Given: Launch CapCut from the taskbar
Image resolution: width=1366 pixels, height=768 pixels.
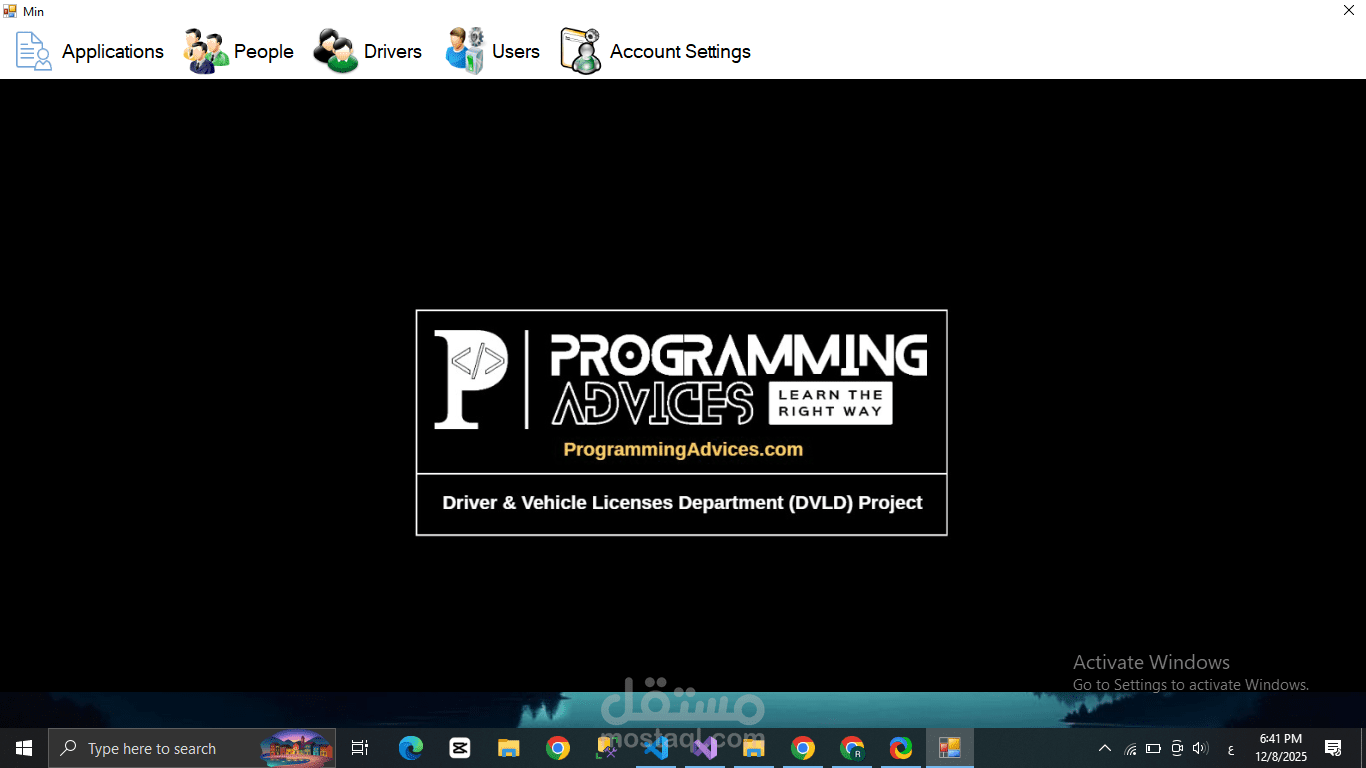Looking at the screenshot, I should pos(459,748).
